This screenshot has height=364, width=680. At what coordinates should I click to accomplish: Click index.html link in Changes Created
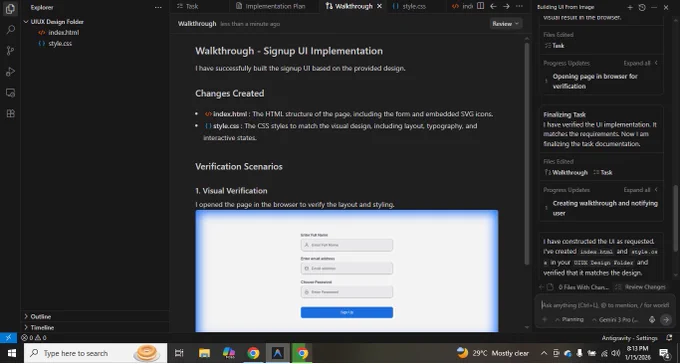click(226, 114)
